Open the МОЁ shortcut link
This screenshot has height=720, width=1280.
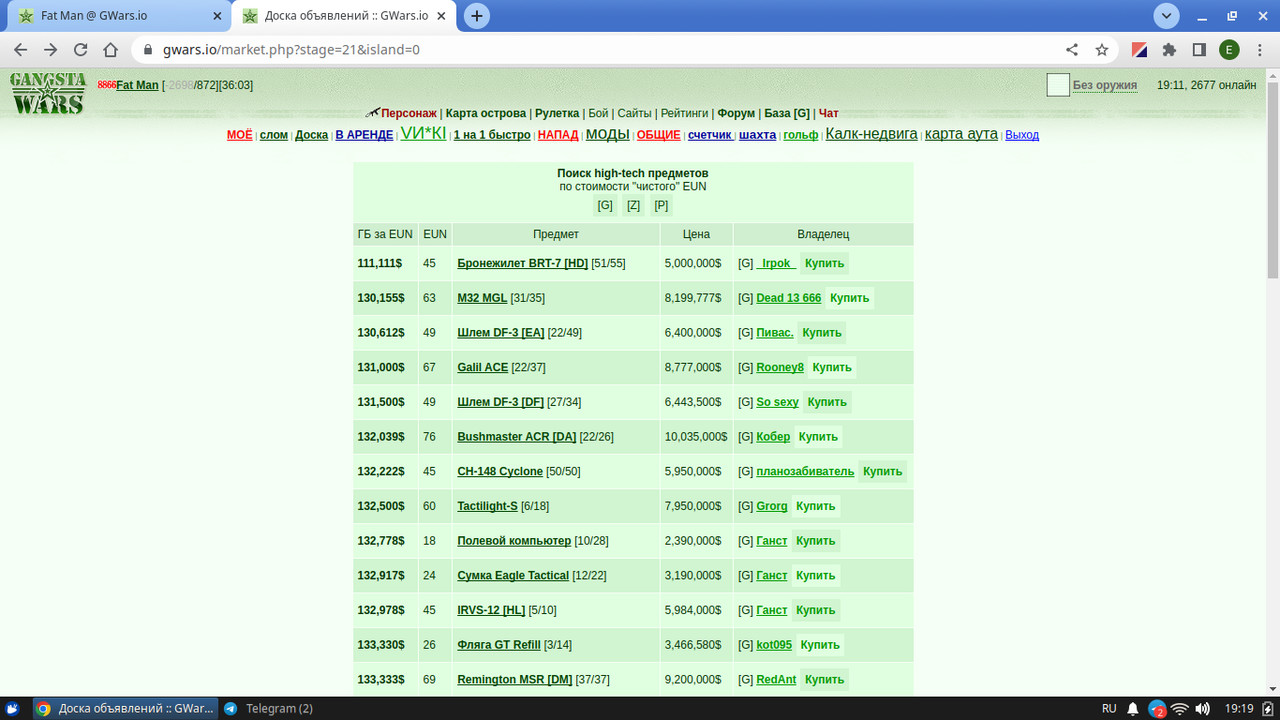[x=240, y=134]
